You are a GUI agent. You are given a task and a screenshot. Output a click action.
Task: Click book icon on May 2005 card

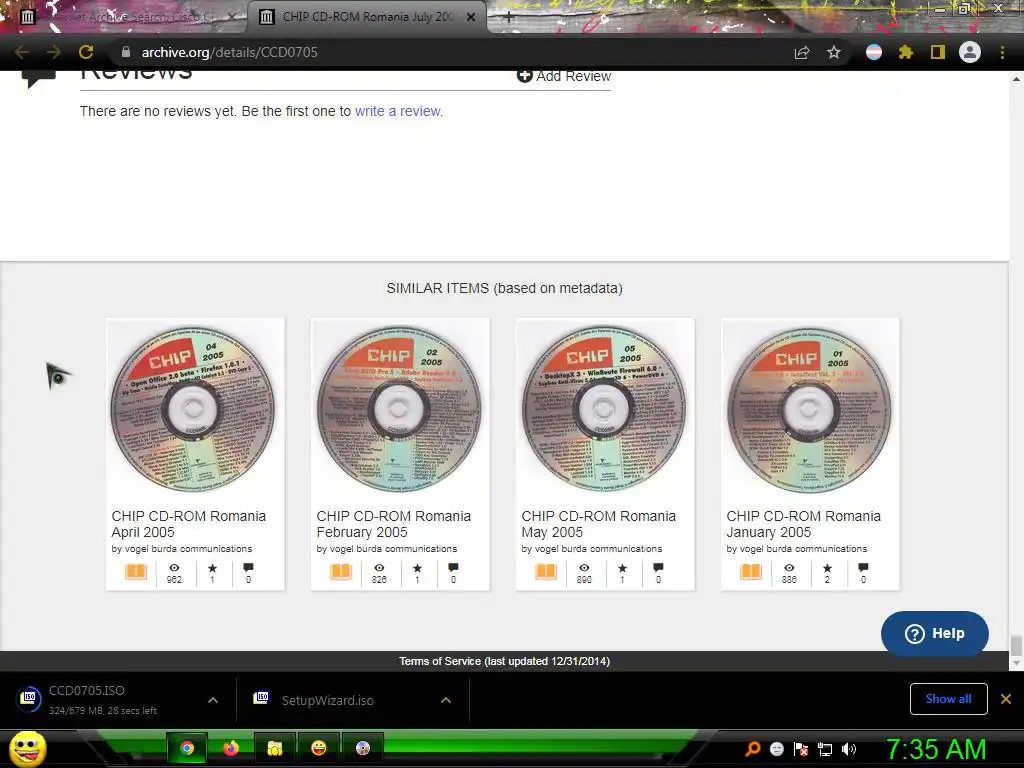546,572
